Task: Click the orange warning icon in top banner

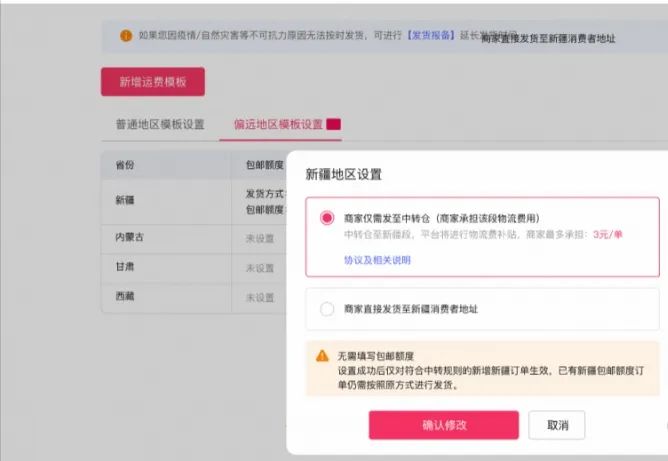Action: coord(126,36)
